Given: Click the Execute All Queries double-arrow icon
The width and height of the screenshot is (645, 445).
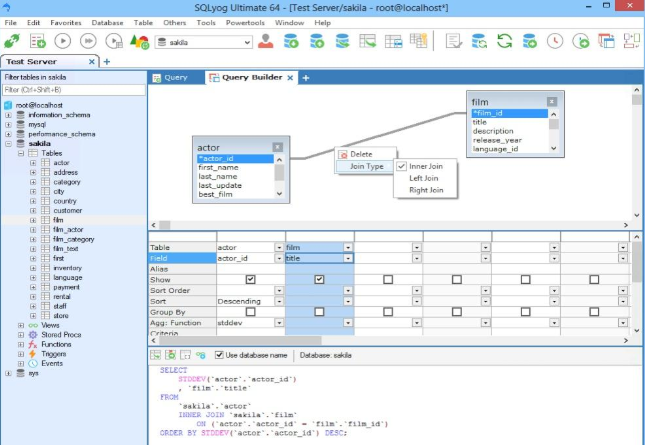Looking at the screenshot, I should 88,41.
